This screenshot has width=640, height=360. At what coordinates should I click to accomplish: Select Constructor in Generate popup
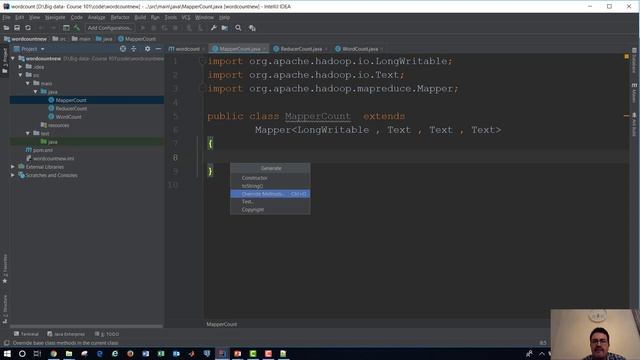tap(270, 178)
